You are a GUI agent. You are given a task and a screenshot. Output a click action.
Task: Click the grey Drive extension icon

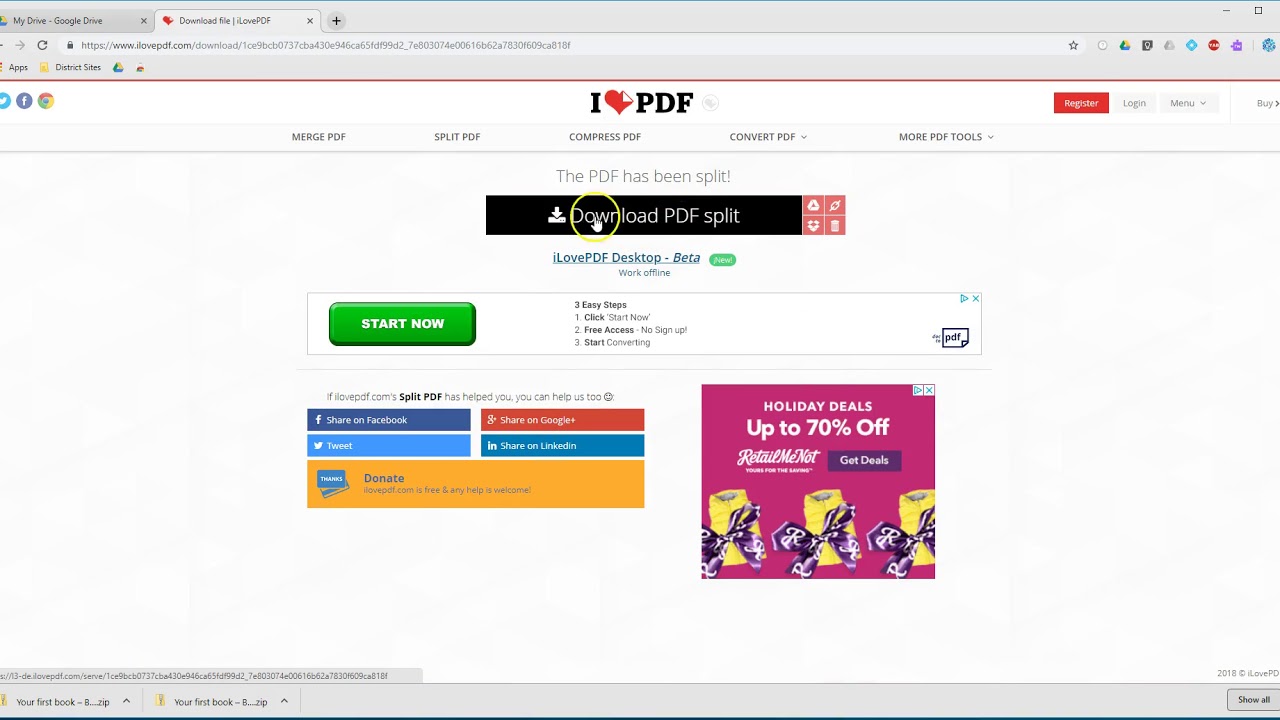1169,45
